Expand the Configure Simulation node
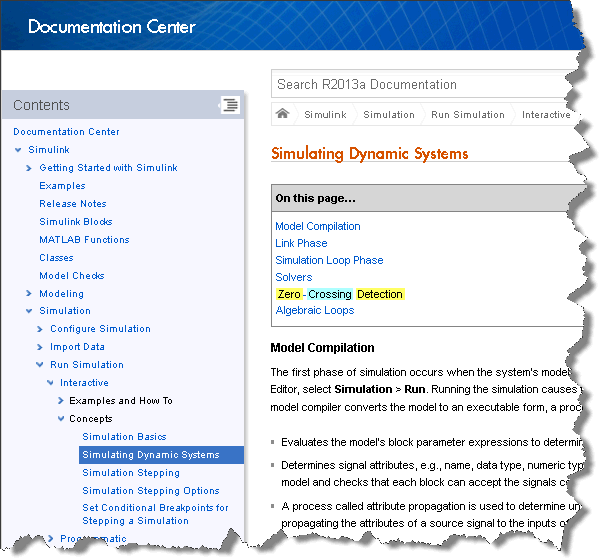This screenshot has height=560, width=602. [40, 329]
